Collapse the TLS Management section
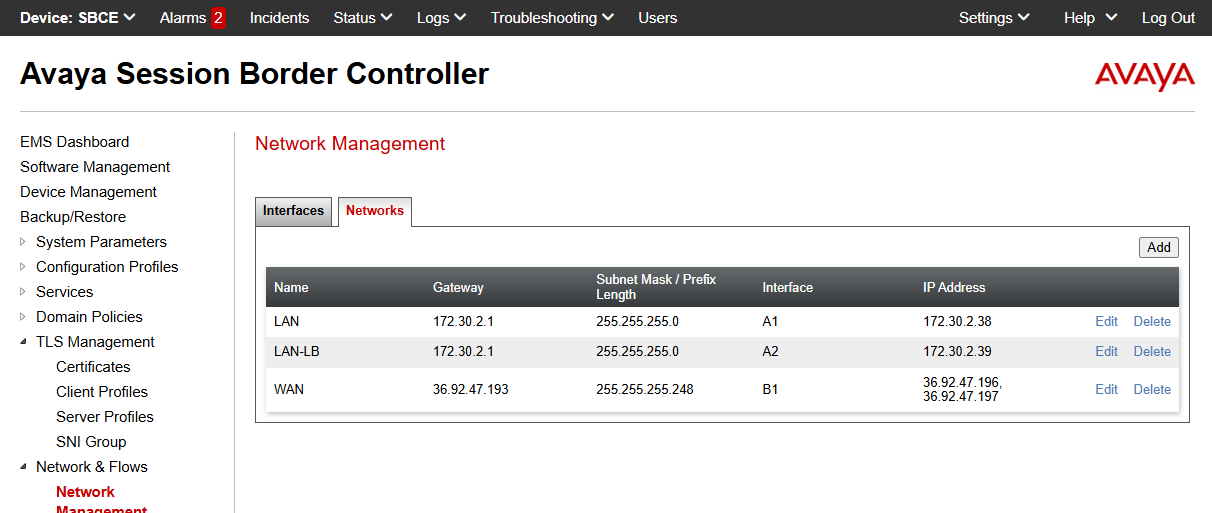 coord(24,342)
